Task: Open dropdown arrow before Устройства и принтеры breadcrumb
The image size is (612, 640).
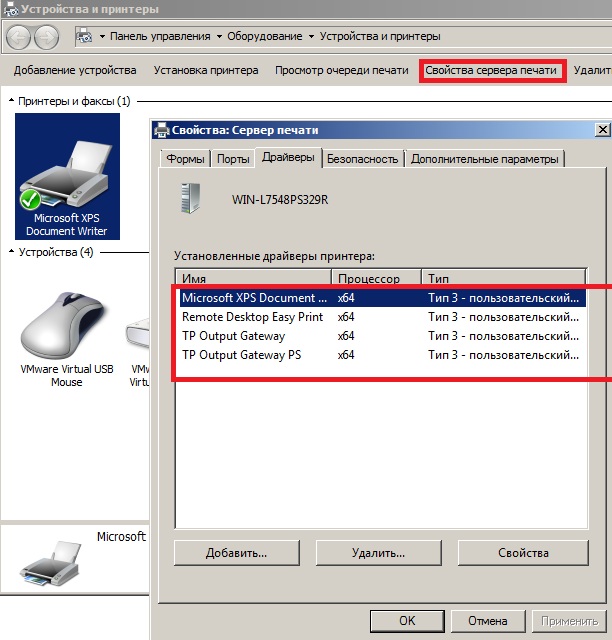Action: pyautogui.click(x=311, y=36)
